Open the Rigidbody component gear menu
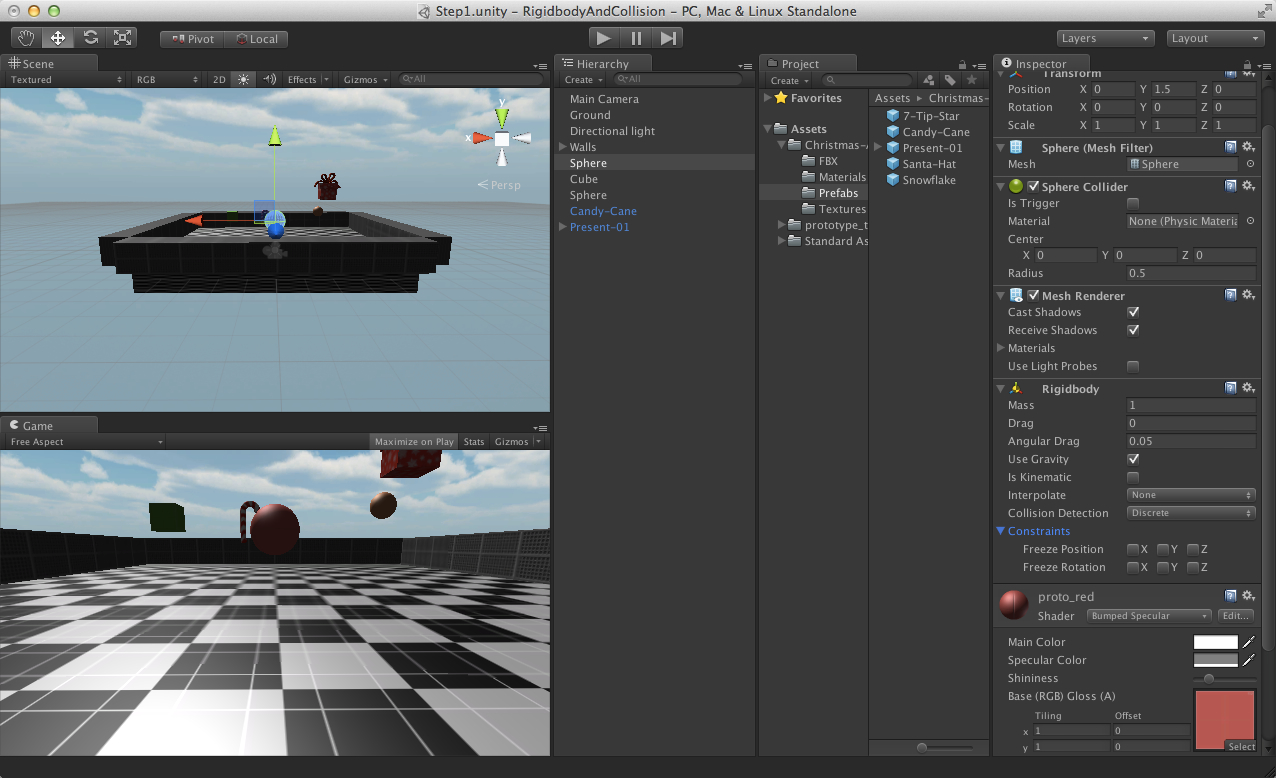The image size is (1276, 778). point(1248,388)
